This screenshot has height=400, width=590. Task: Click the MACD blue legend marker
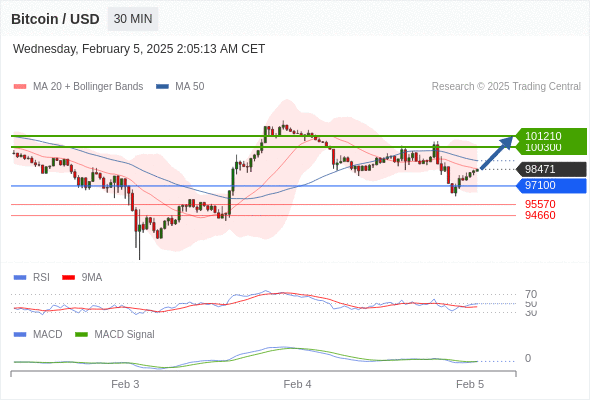(20, 334)
